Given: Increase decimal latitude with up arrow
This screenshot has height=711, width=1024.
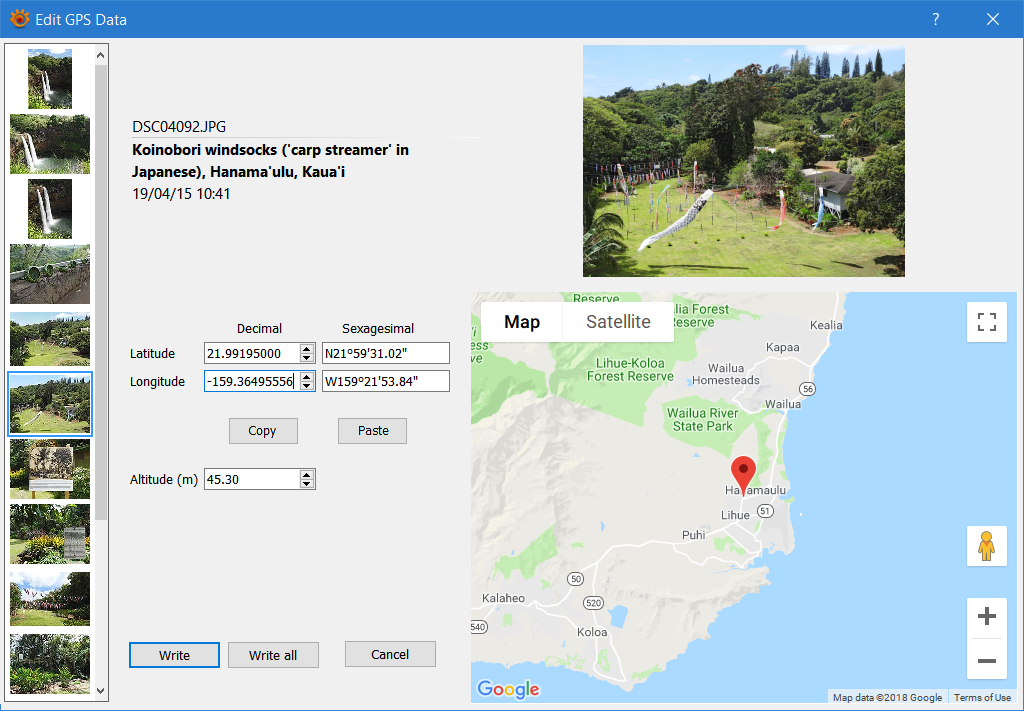Looking at the screenshot, I should pos(307,349).
